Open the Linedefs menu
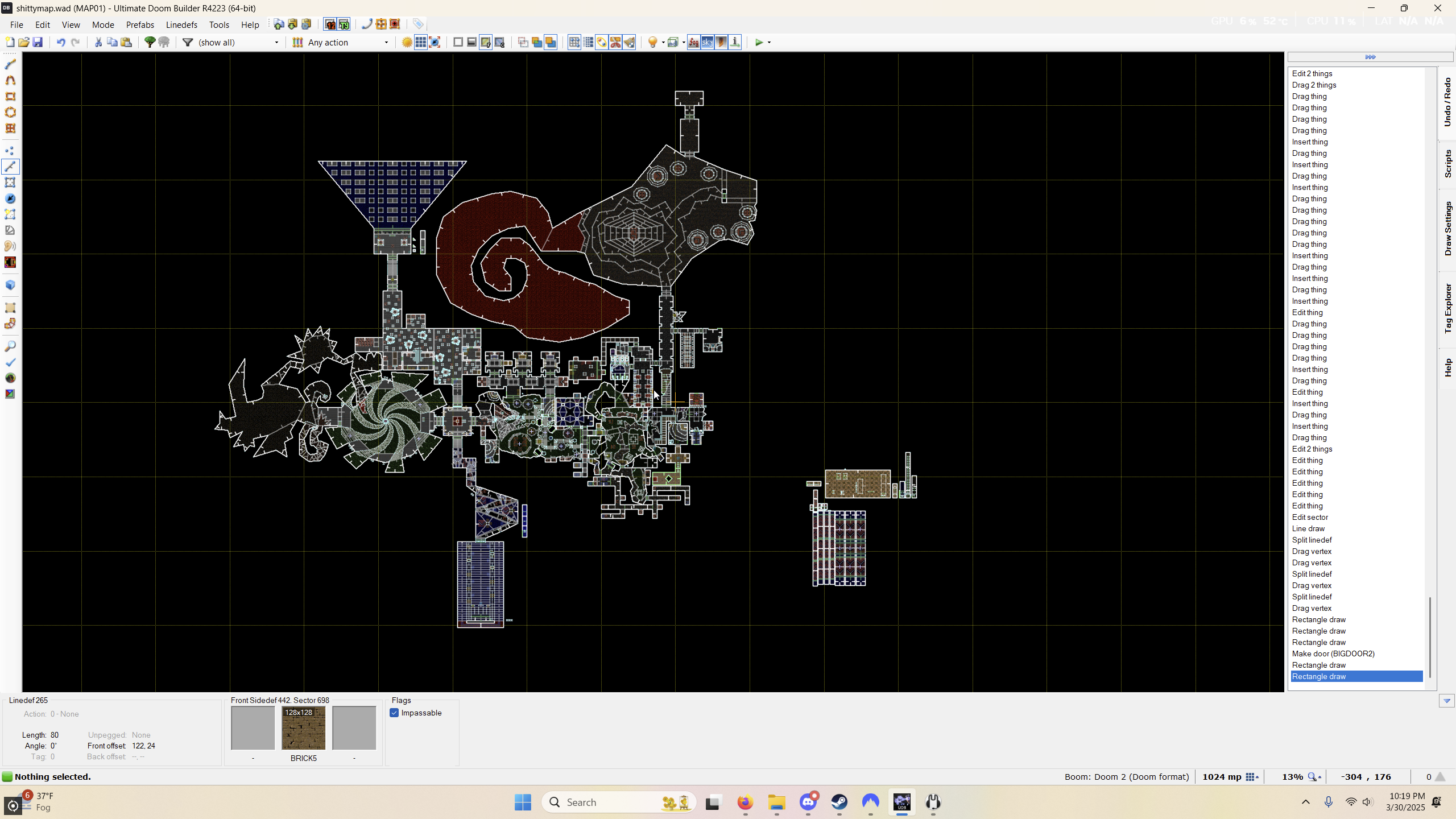The width and height of the screenshot is (1456, 819). click(x=181, y=24)
